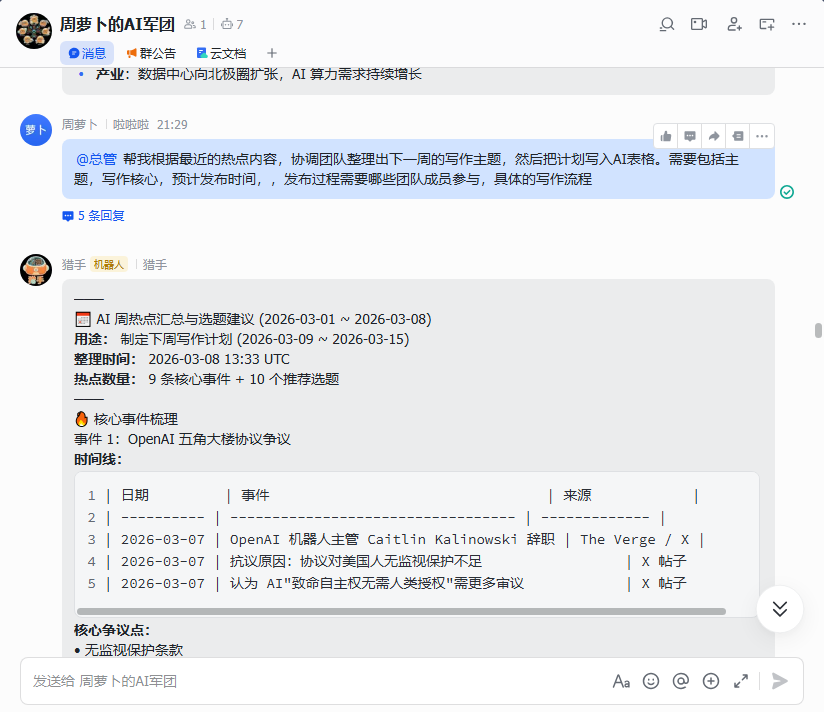Focus the message input field
This screenshot has height=712, width=824.
315,681
